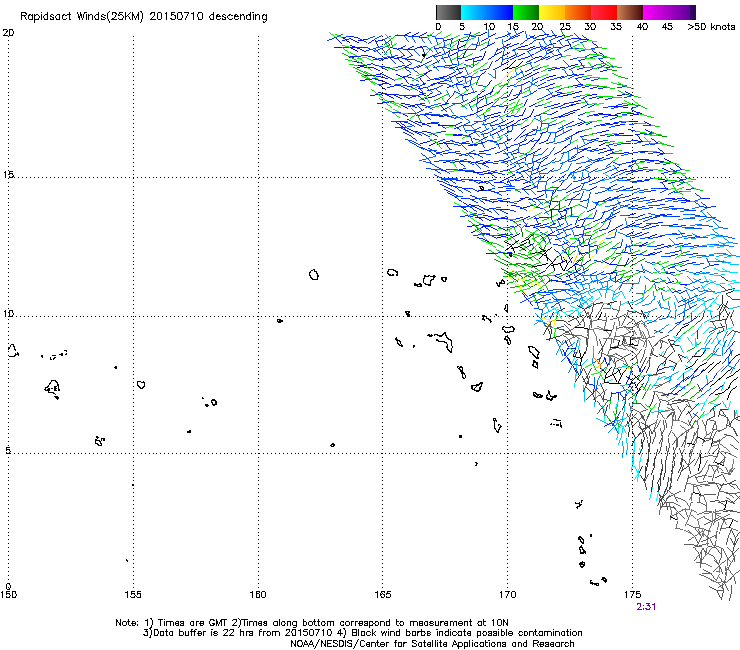This screenshot has width=740, height=650.
Task: Click the dark purple 45-50 knots legend swatch
Action: pyautogui.click(x=682, y=12)
